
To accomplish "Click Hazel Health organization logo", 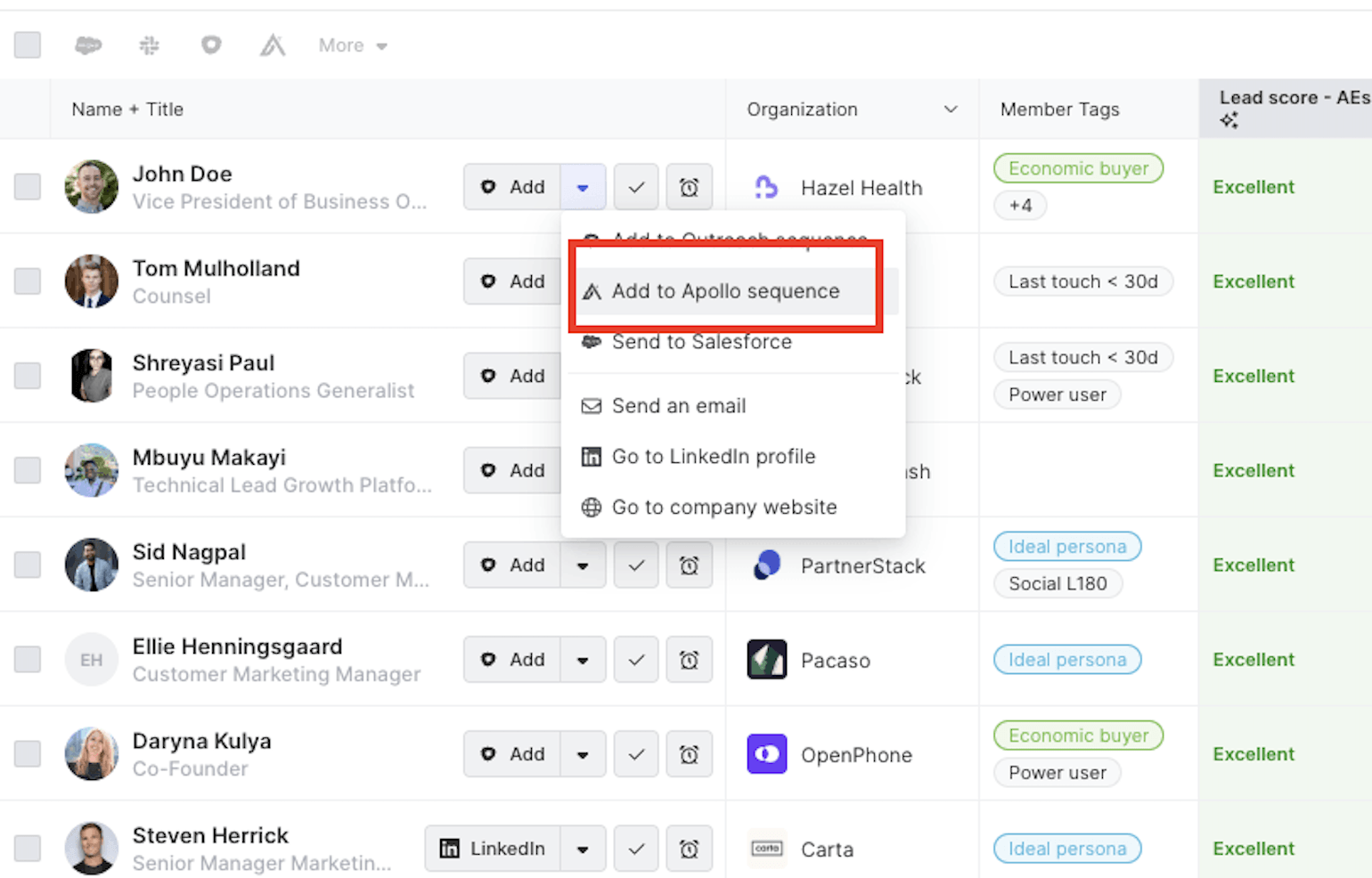I will [766, 187].
